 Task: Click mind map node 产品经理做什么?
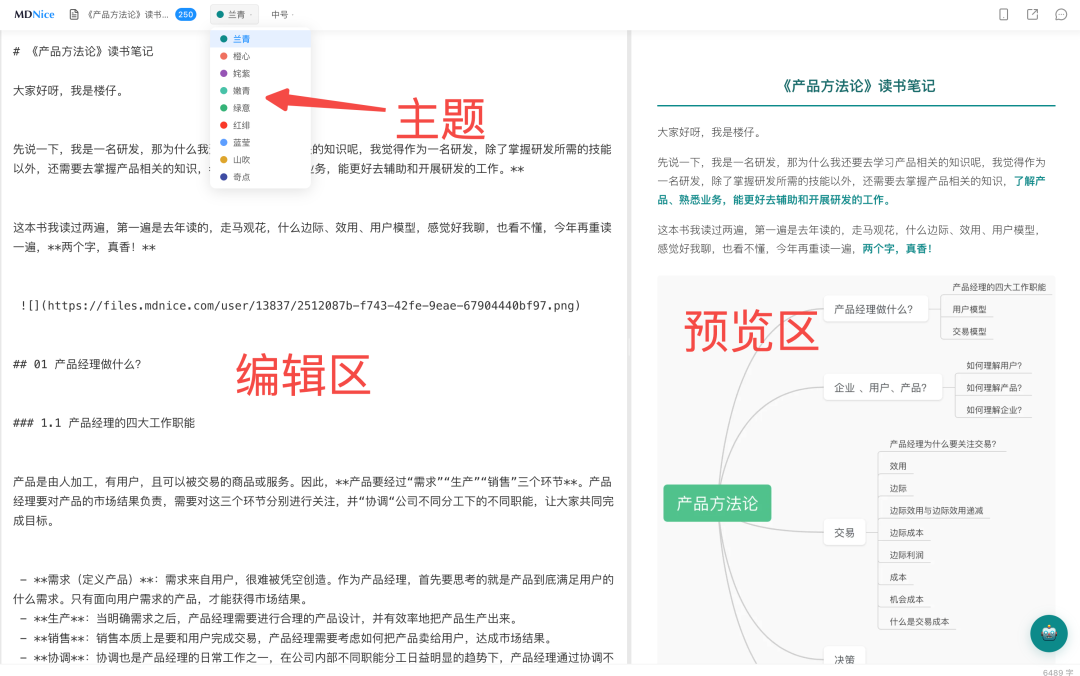point(873,309)
